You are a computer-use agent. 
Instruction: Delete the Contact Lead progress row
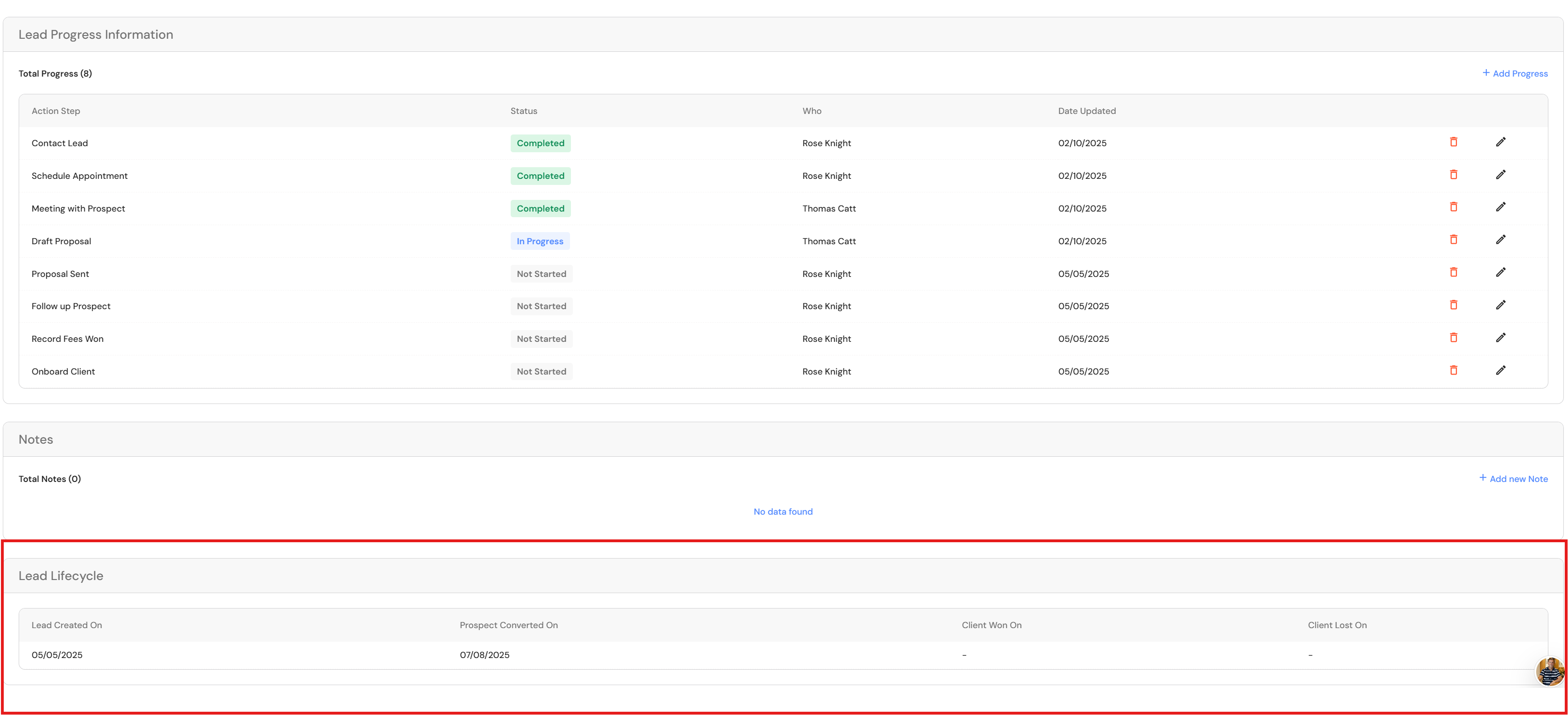point(1454,142)
